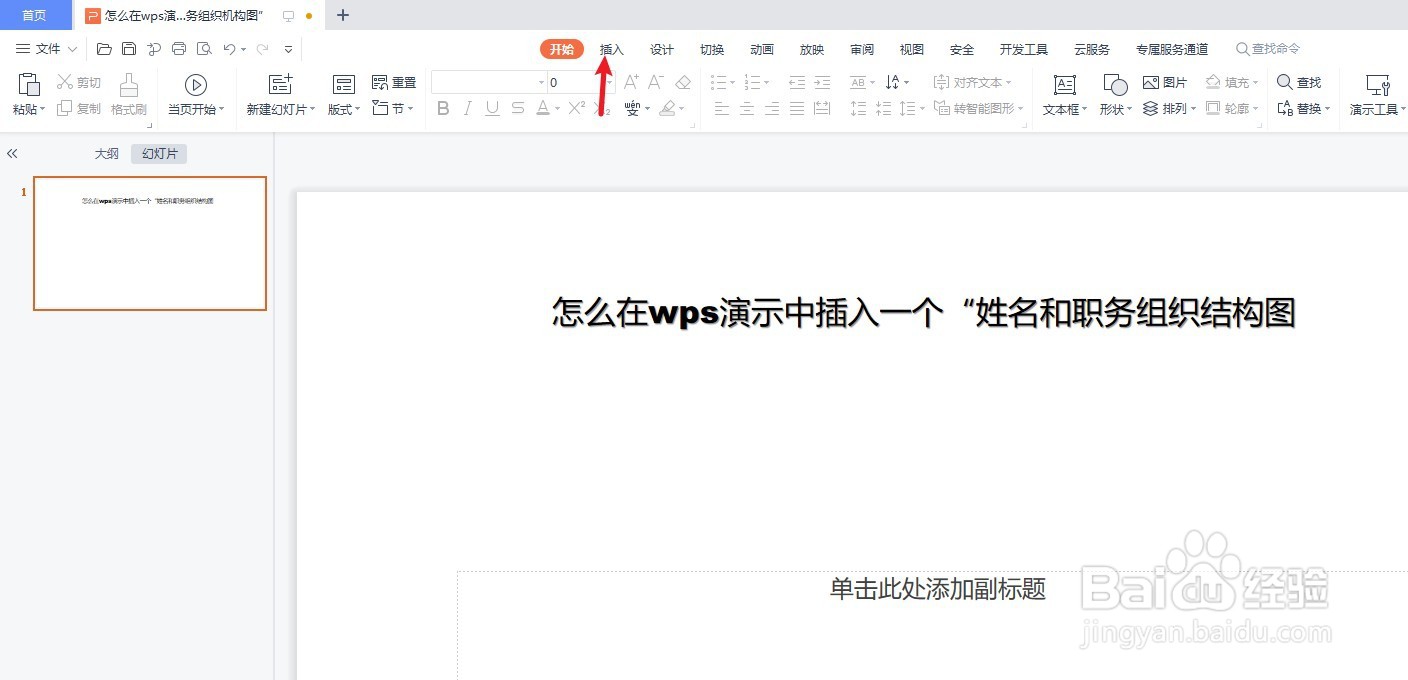This screenshot has width=1408, height=680.
Task: Click the subtitle placeholder 单击此处添加副标题
Action: pyautogui.click(x=937, y=589)
